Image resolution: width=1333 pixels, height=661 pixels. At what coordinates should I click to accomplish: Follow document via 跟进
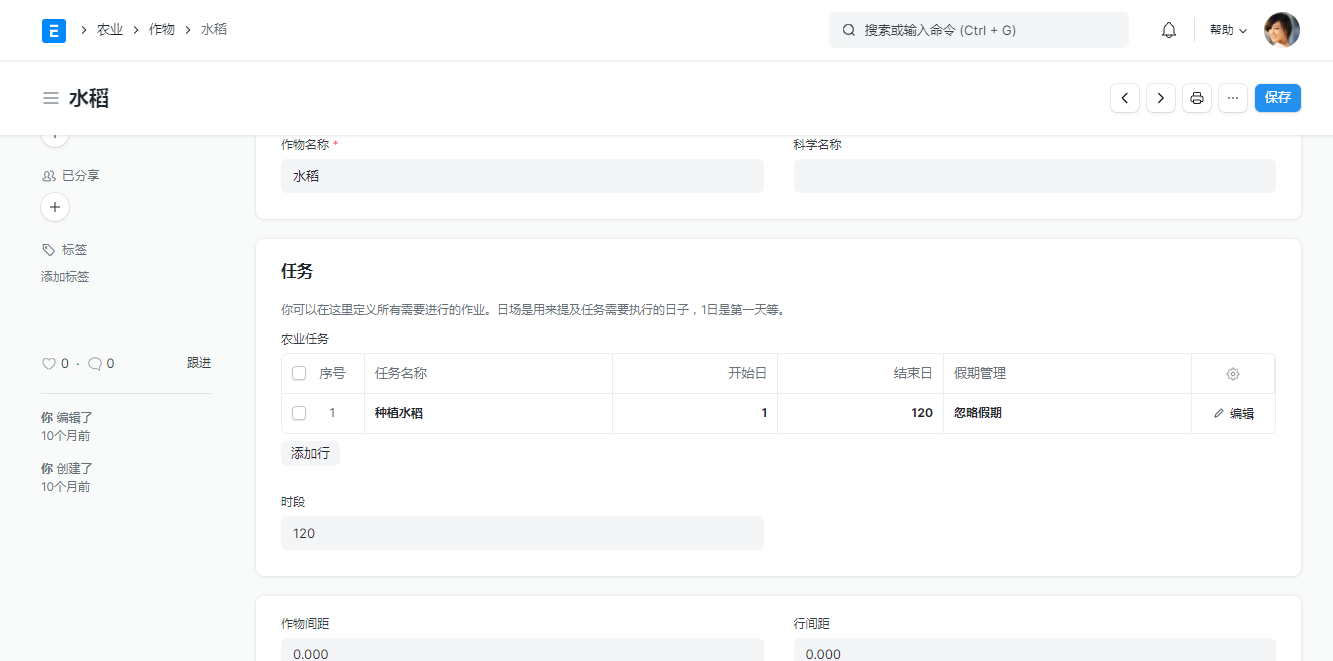pyautogui.click(x=199, y=363)
